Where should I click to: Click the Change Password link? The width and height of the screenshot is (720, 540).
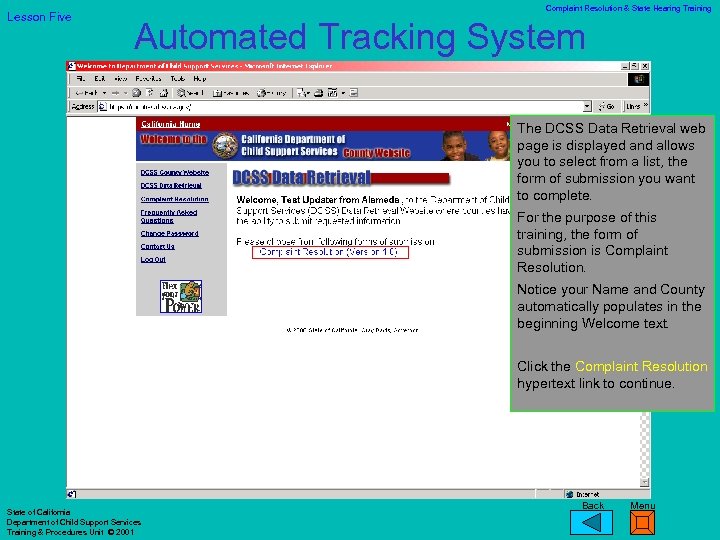[x=169, y=233]
